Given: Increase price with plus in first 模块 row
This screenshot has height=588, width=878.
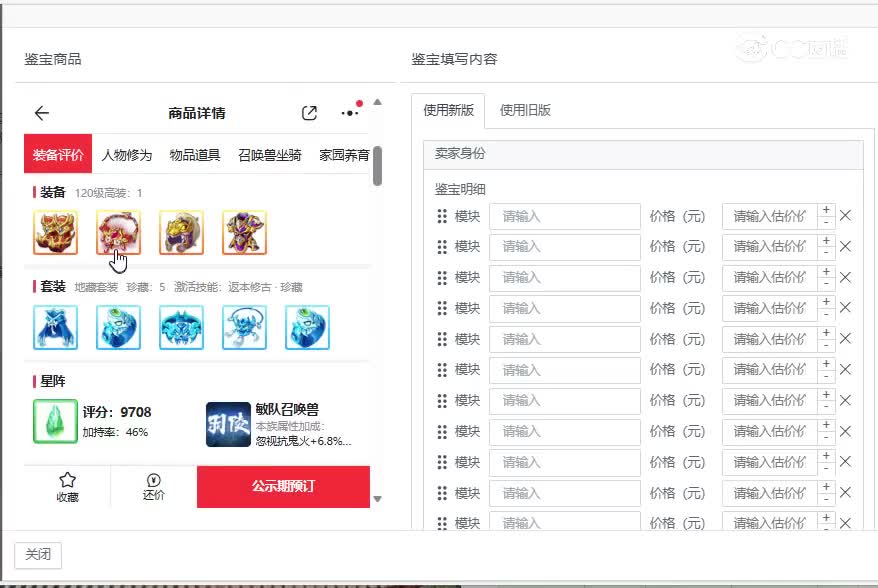Looking at the screenshot, I should pos(826,210).
